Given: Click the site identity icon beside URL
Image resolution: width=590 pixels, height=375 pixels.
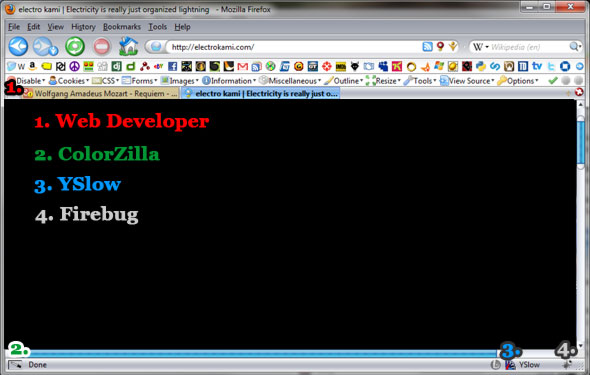Looking at the screenshot, I should 155,47.
